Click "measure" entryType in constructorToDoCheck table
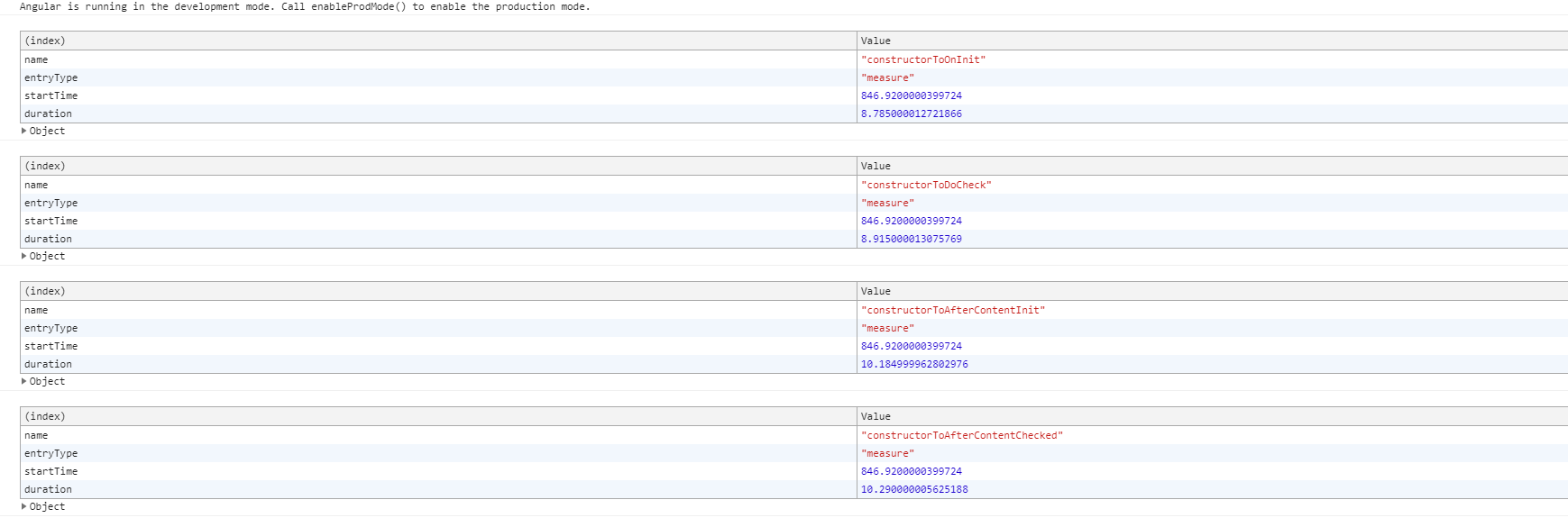1568x518 pixels. pos(887,203)
